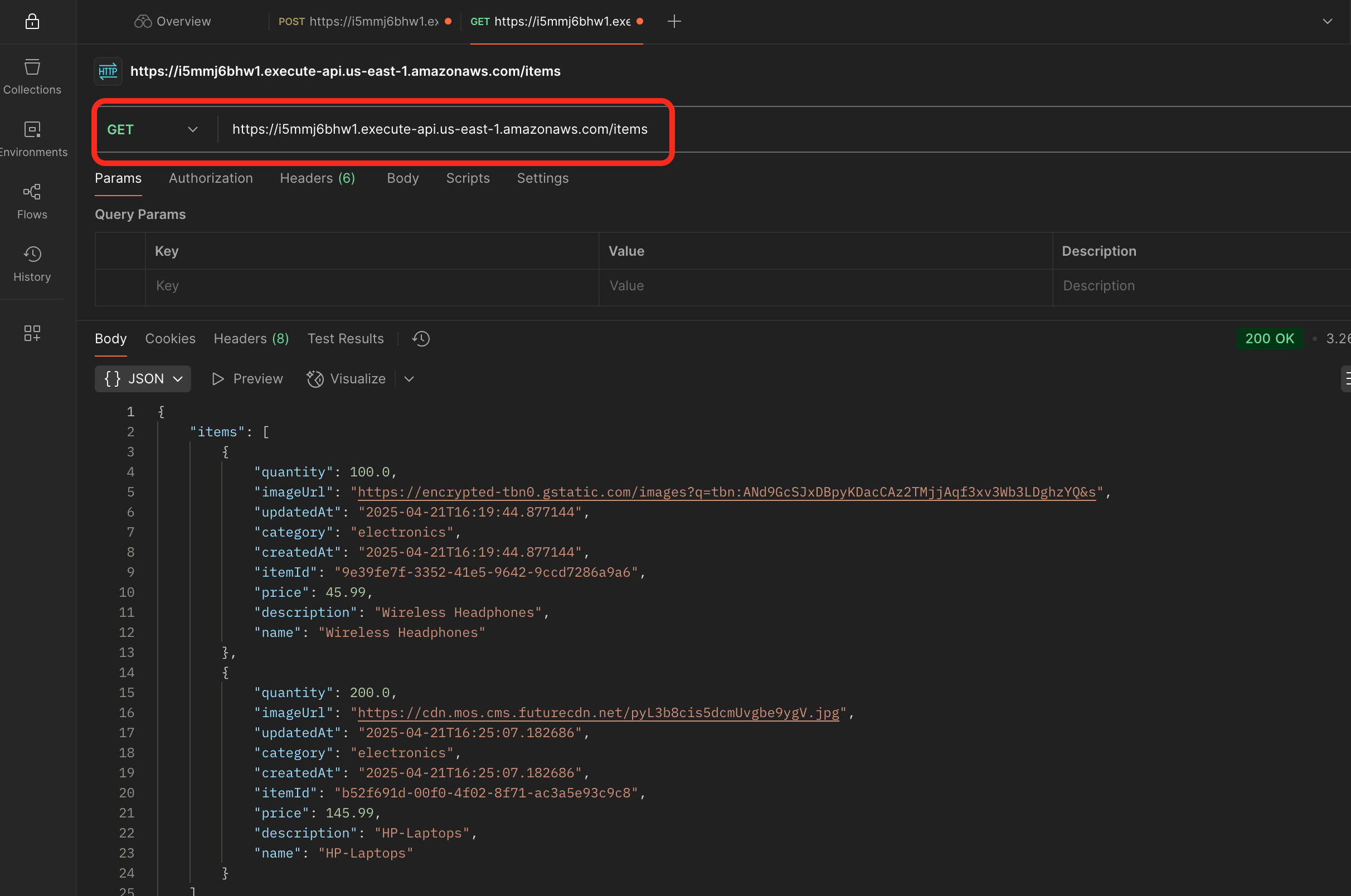Open the Environments sidebar panel

click(32, 139)
